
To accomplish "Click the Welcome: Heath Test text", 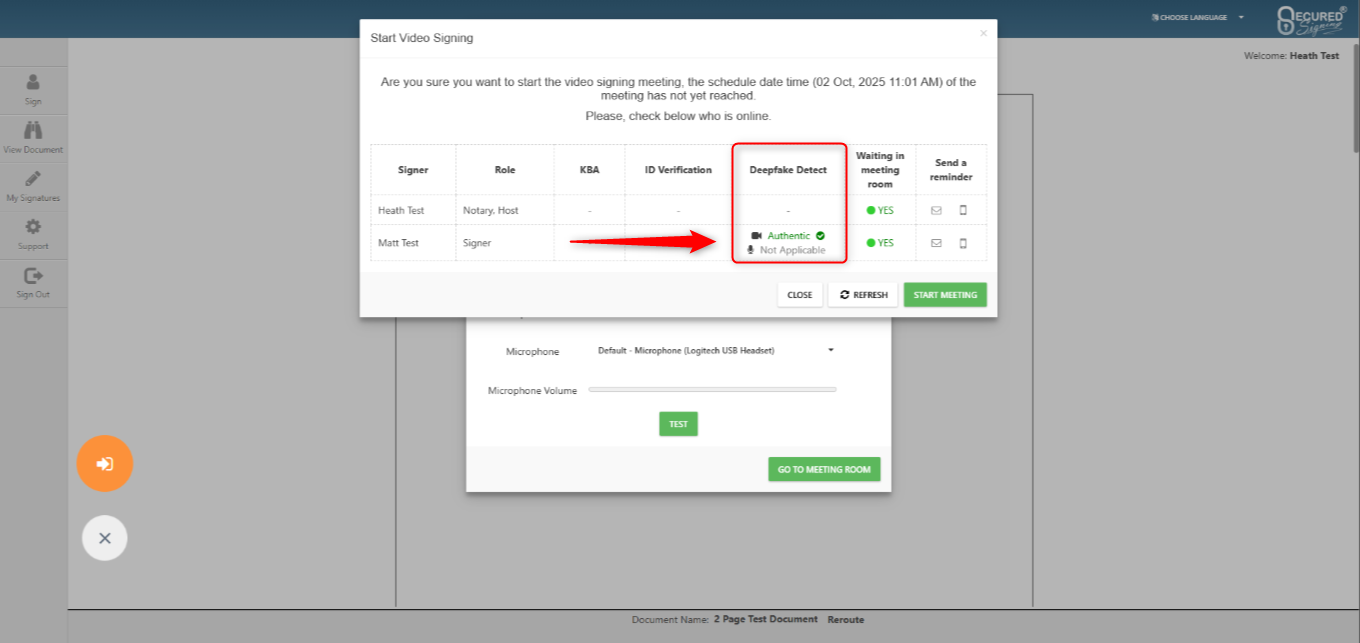I will point(1291,56).
